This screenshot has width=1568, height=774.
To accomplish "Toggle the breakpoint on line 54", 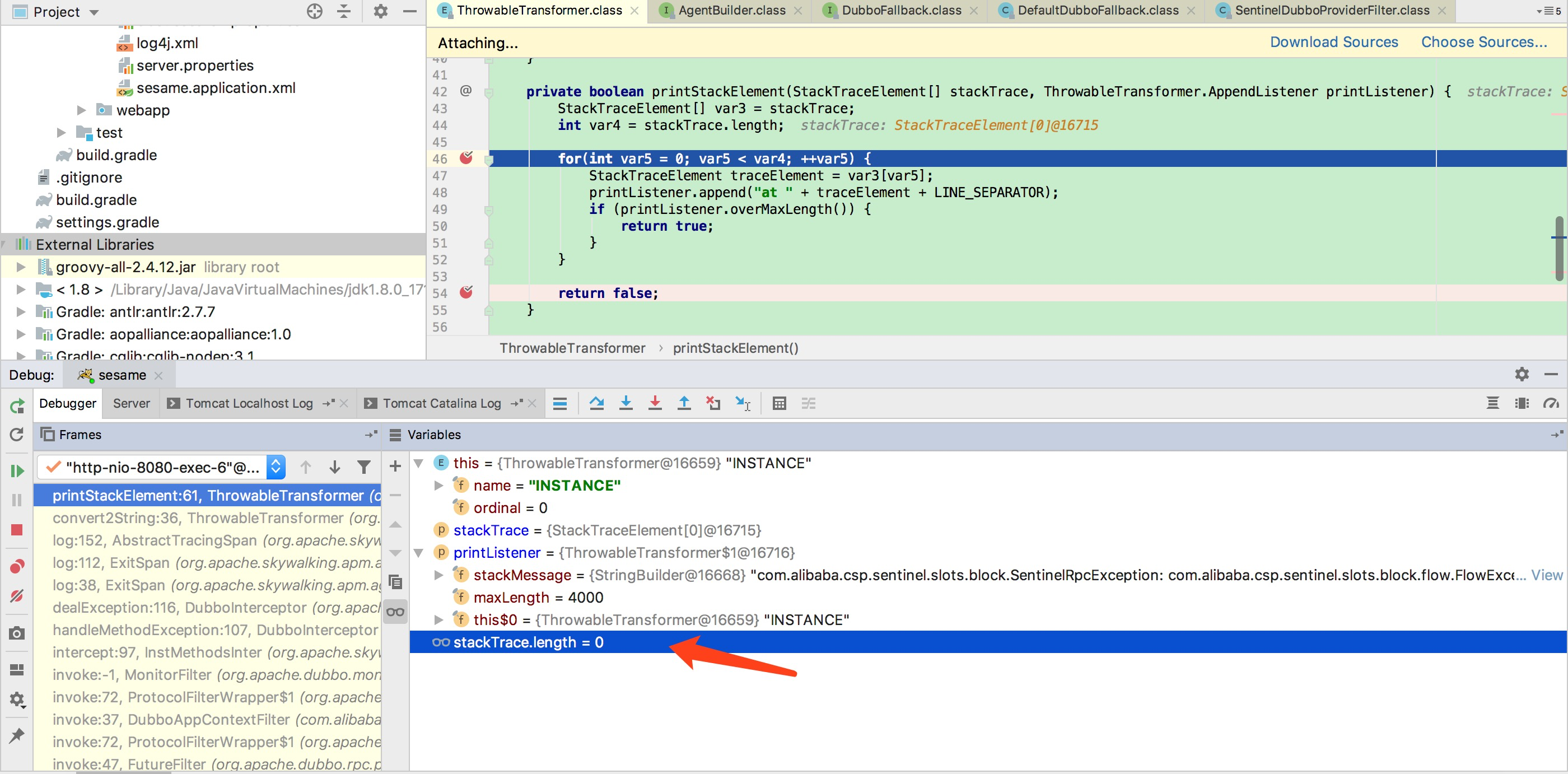I will click(466, 293).
